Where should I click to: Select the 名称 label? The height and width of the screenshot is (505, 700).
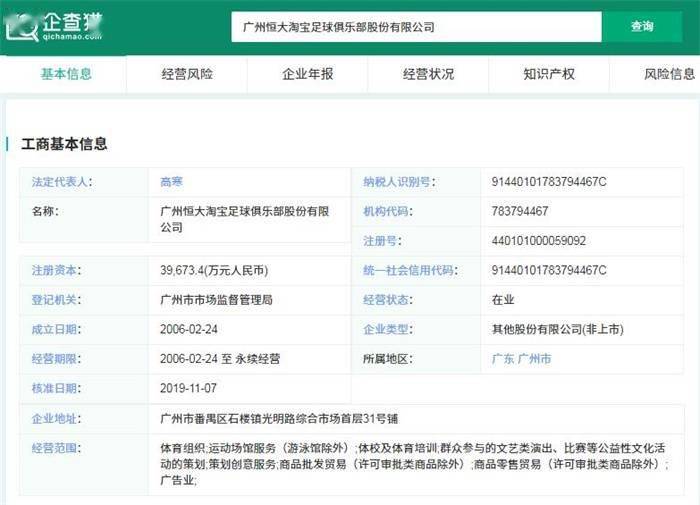(45, 211)
